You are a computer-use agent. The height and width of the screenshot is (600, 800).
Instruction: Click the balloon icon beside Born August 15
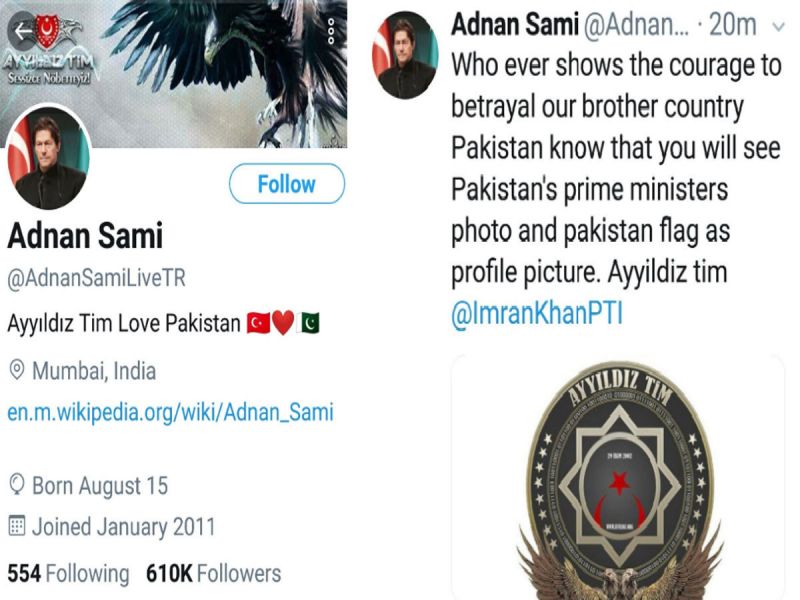click(x=15, y=485)
